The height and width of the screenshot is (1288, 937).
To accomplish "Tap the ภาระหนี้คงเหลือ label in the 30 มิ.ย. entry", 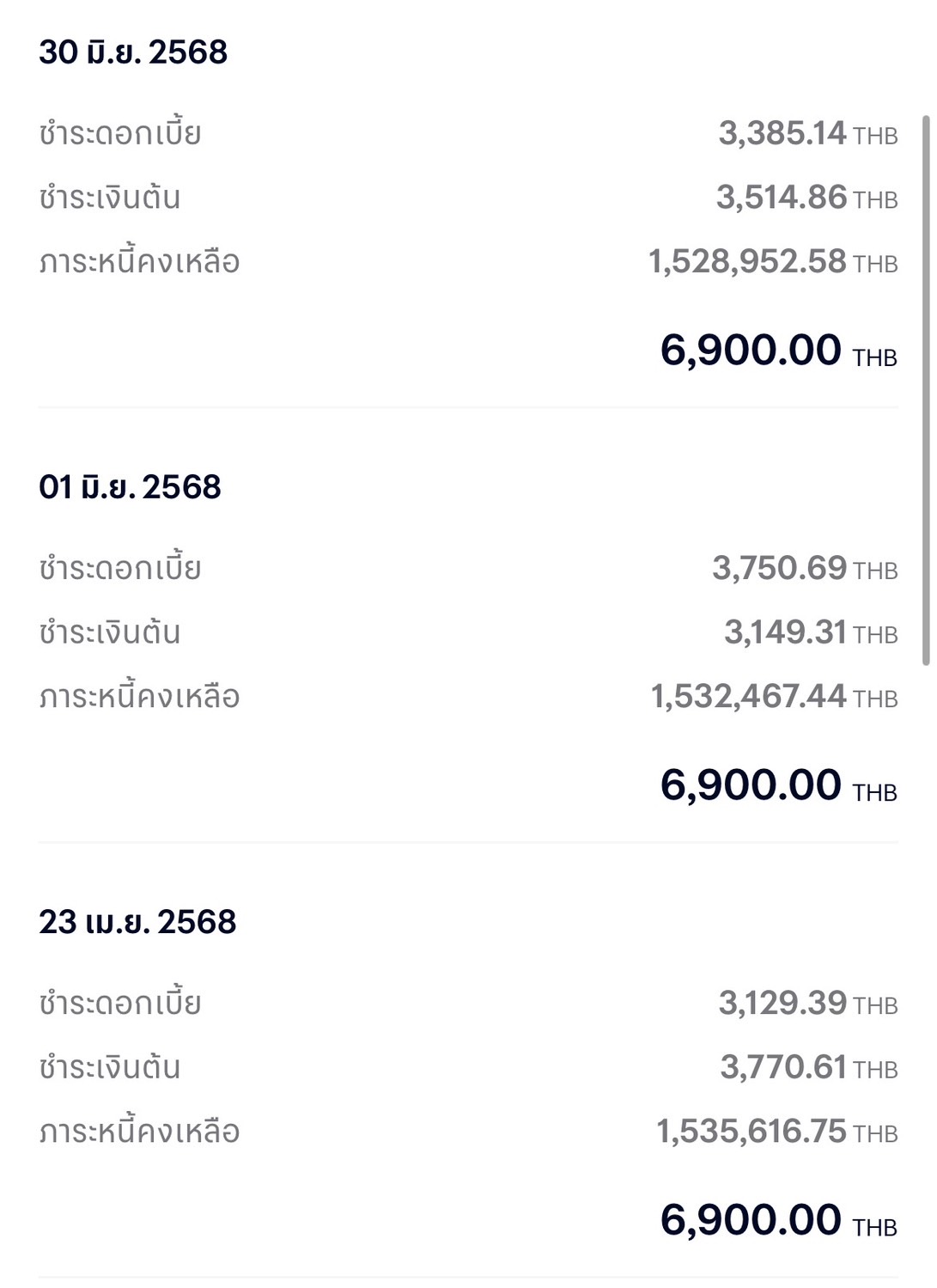I will (139, 261).
